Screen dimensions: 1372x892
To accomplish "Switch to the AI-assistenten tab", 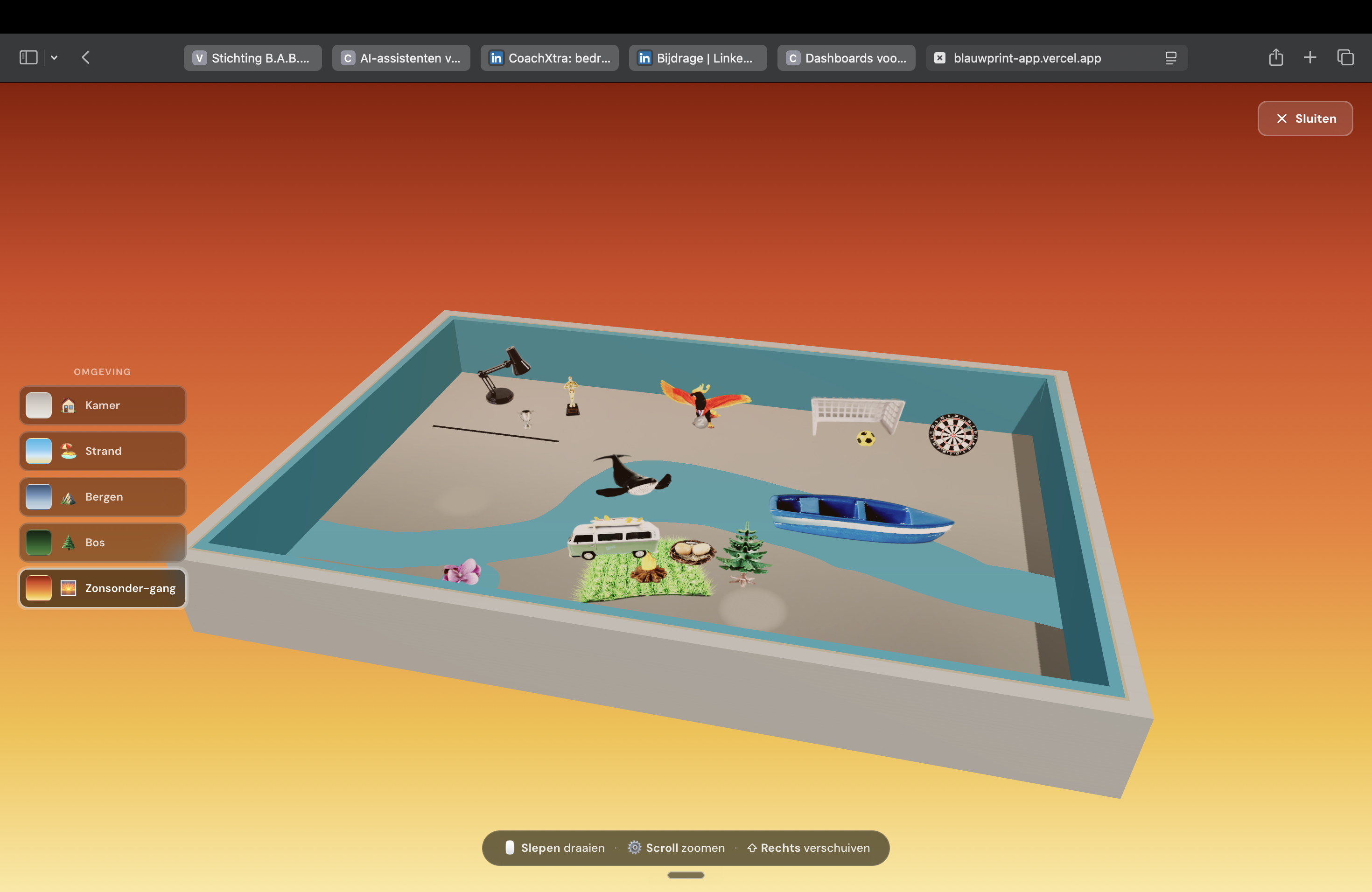I will [401, 58].
